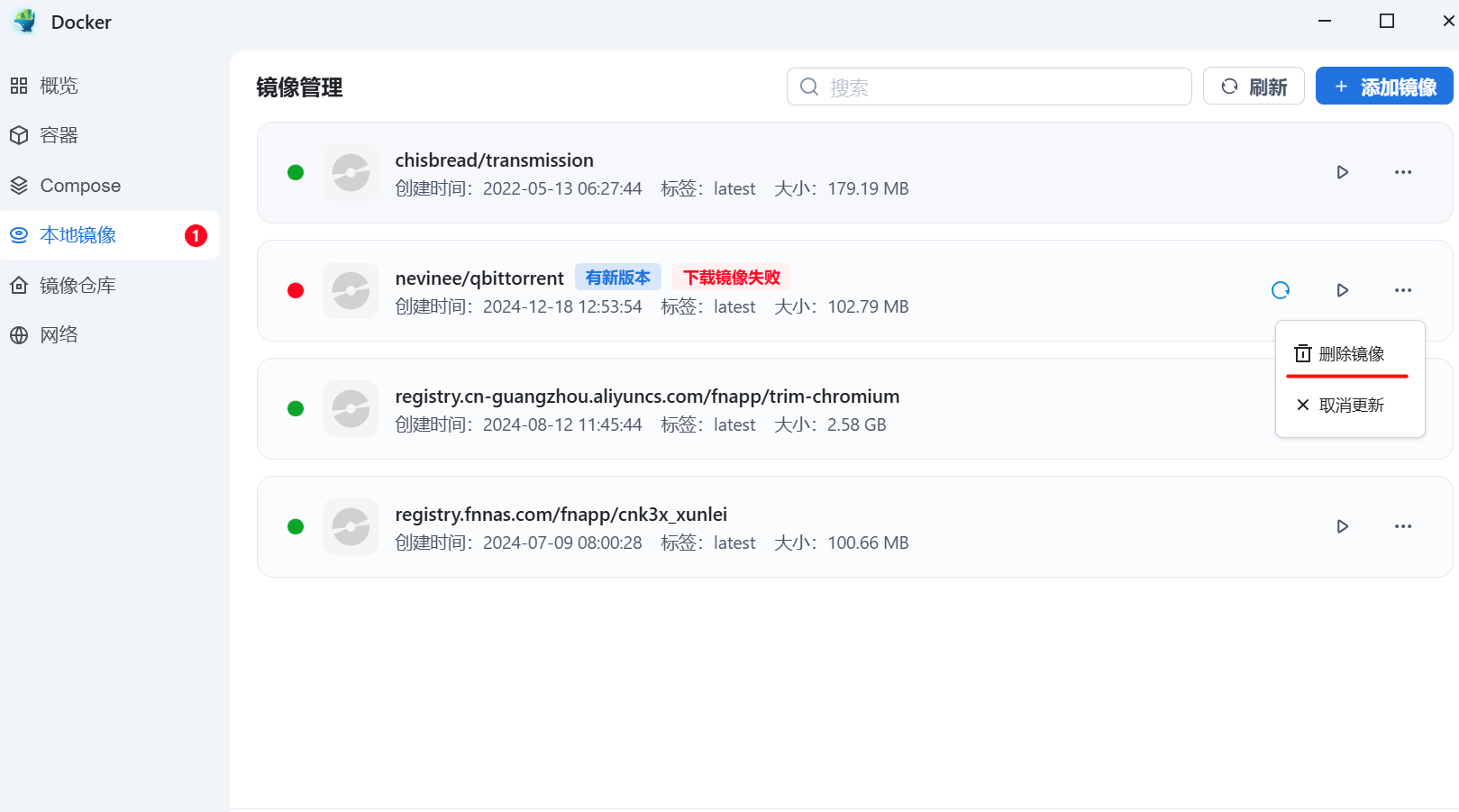Click the green status dot of trim-chromium
Viewport: 1459px width, 812px height.
click(296, 408)
